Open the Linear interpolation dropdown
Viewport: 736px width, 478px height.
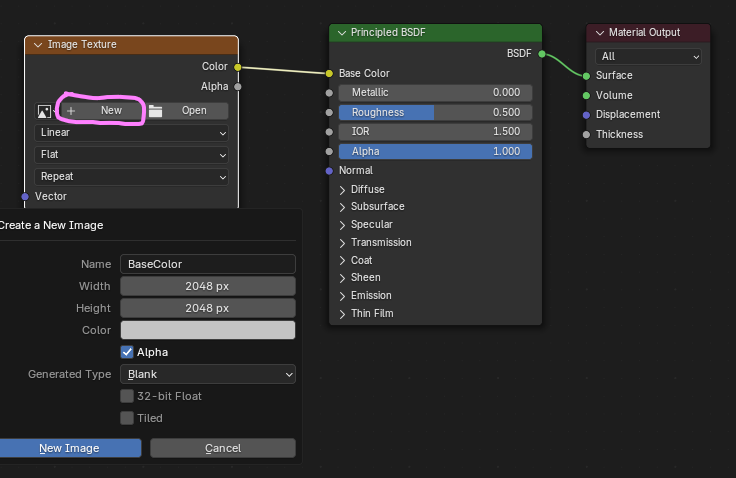coord(132,132)
